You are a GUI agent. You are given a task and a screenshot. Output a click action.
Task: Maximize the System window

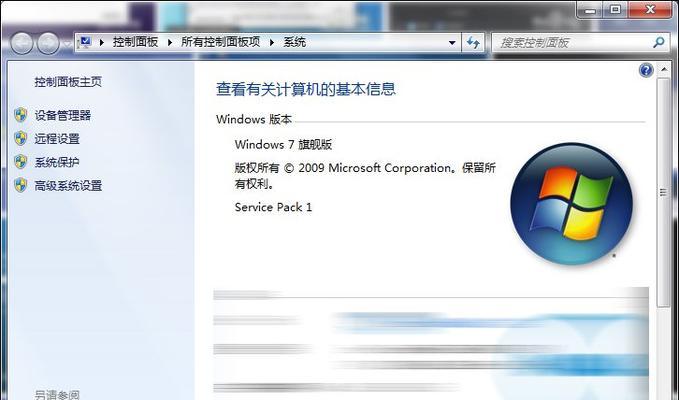coord(615,10)
